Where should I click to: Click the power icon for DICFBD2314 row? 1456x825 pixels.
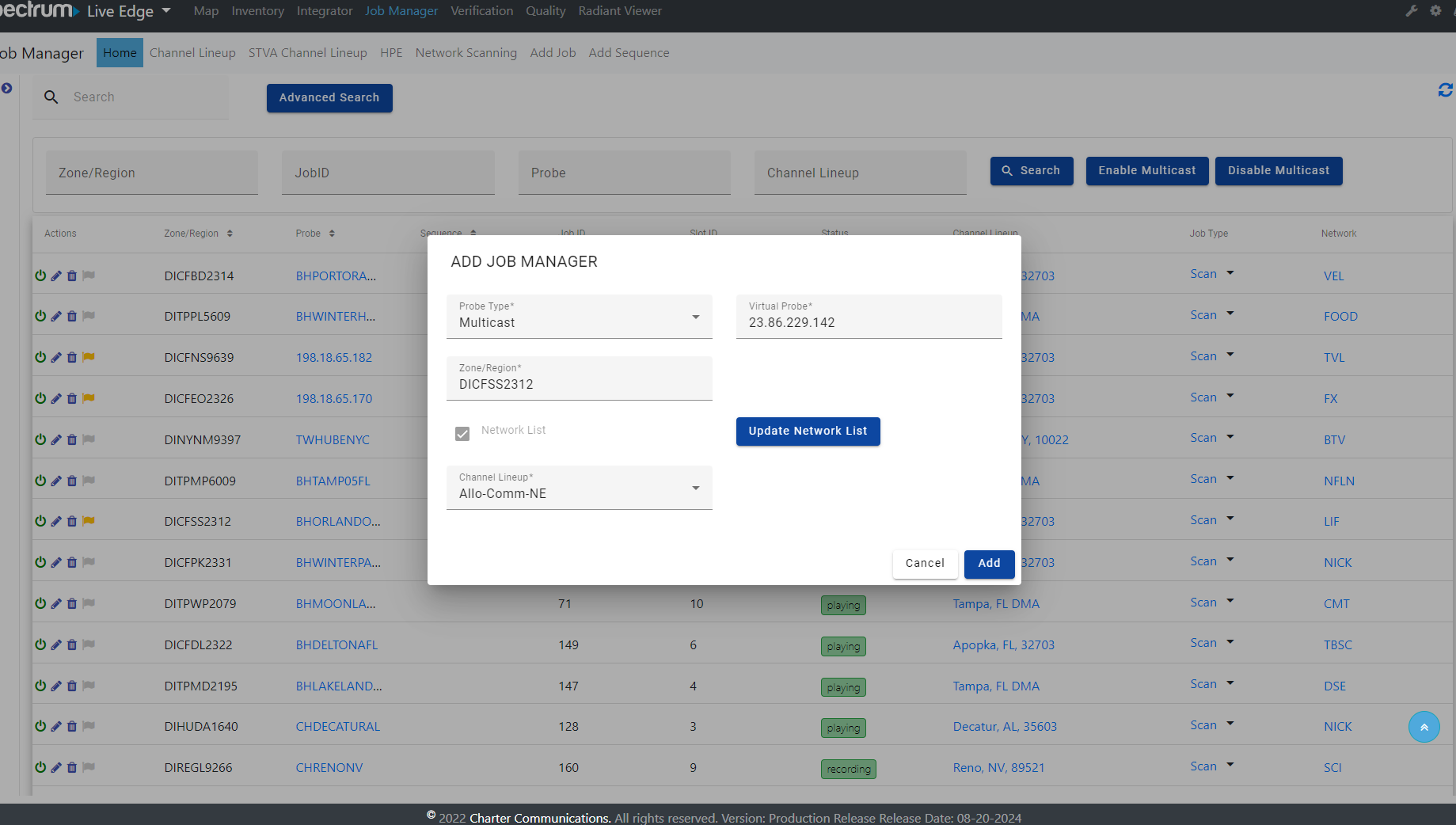(40, 276)
